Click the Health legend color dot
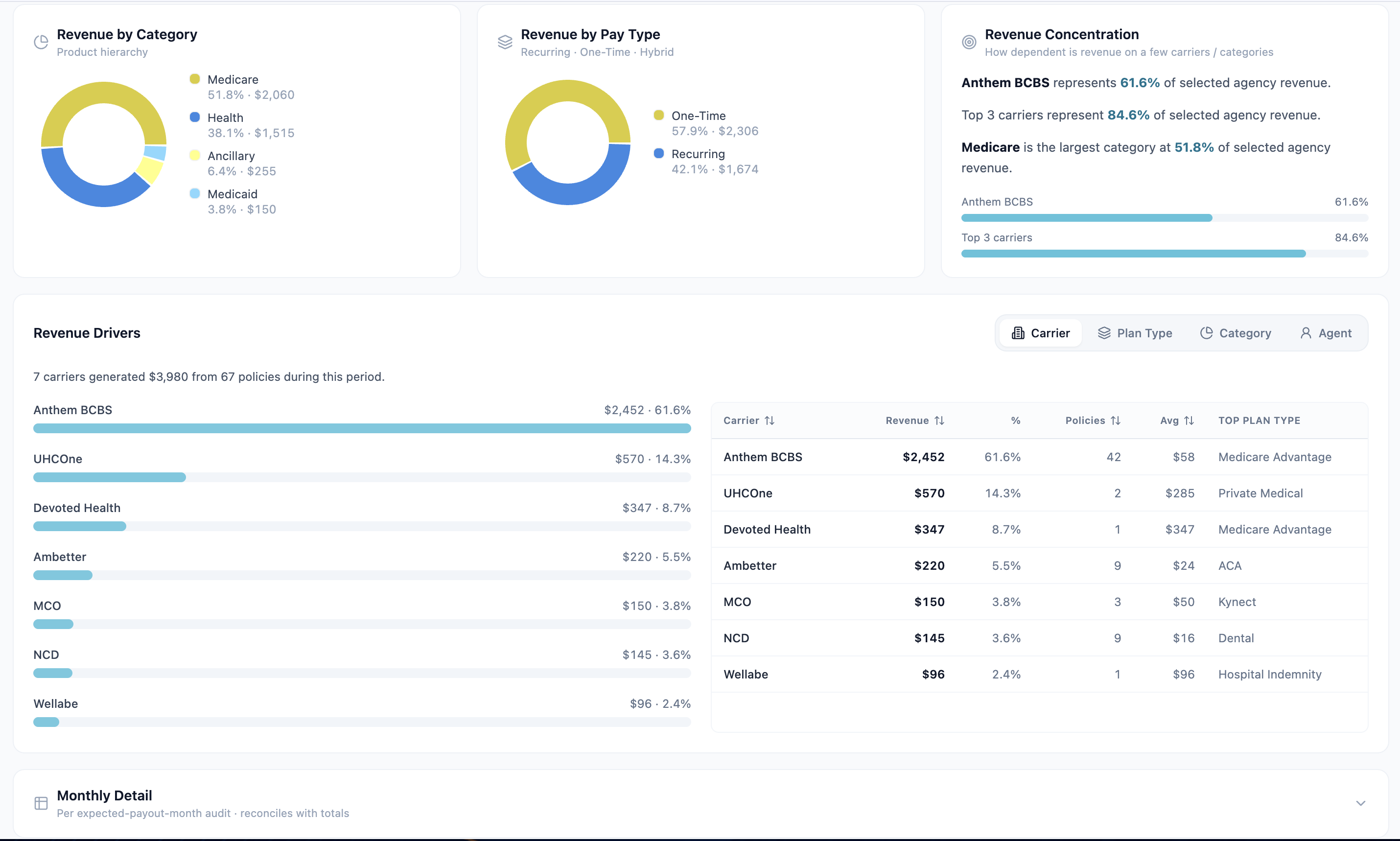 tap(194, 117)
